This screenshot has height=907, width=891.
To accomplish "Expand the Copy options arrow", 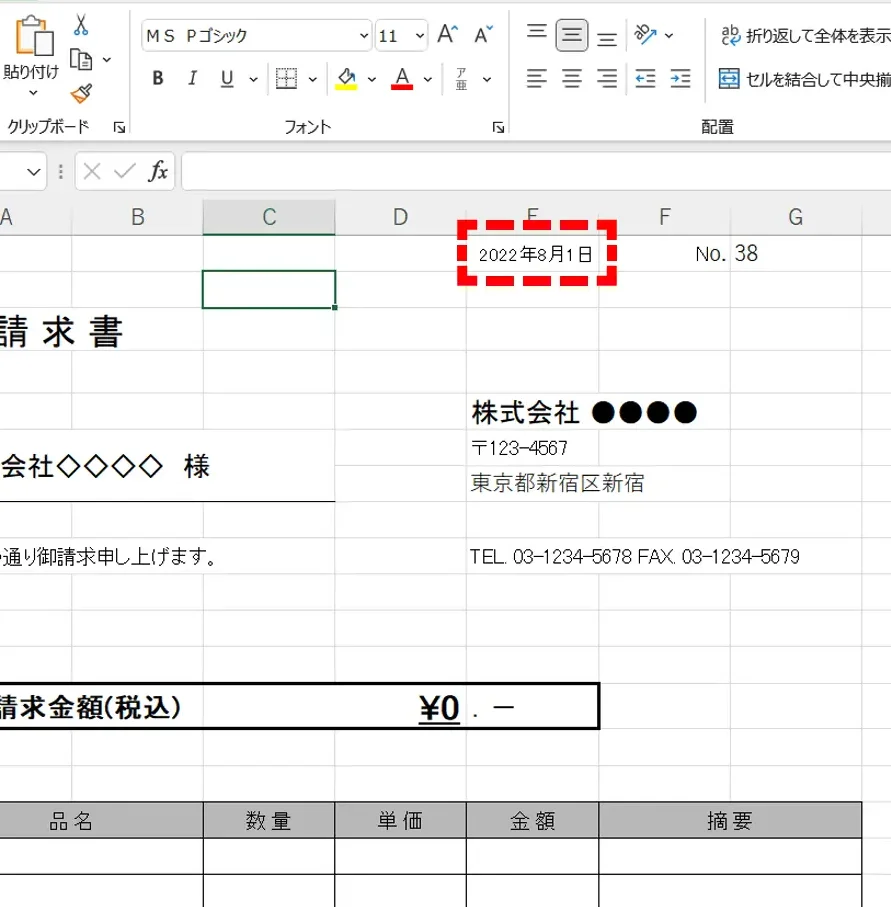I will (107, 60).
